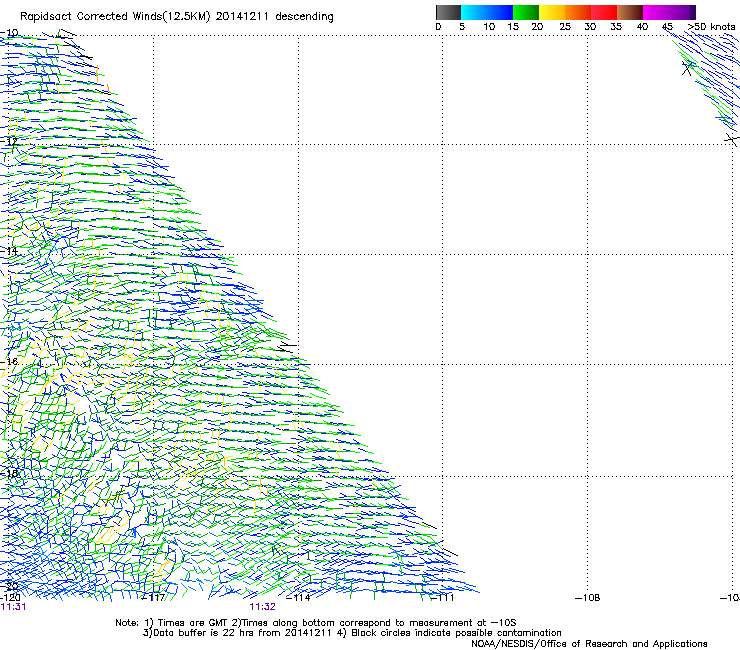Click the '-20' latitude axis label
This screenshot has height=650, width=740.
coord(9,586)
